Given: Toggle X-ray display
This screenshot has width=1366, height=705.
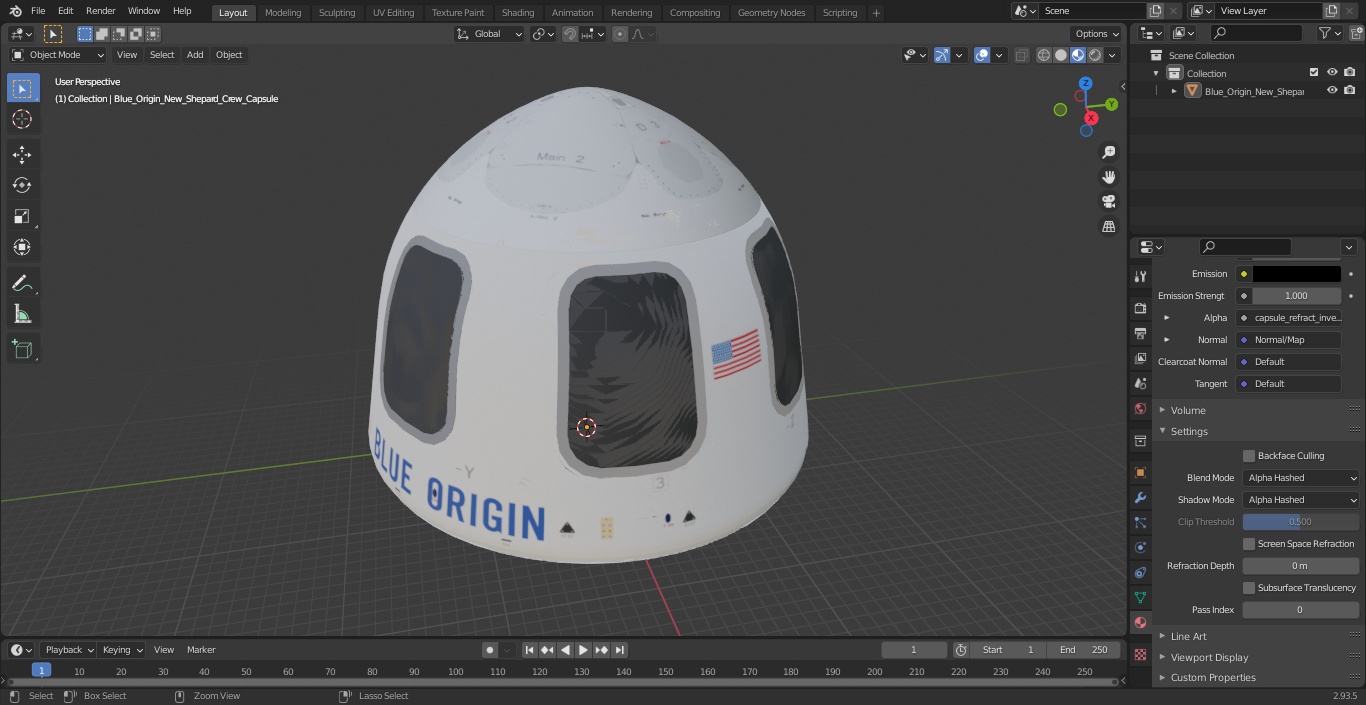Looking at the screenshot, I should click(1021, 55).
